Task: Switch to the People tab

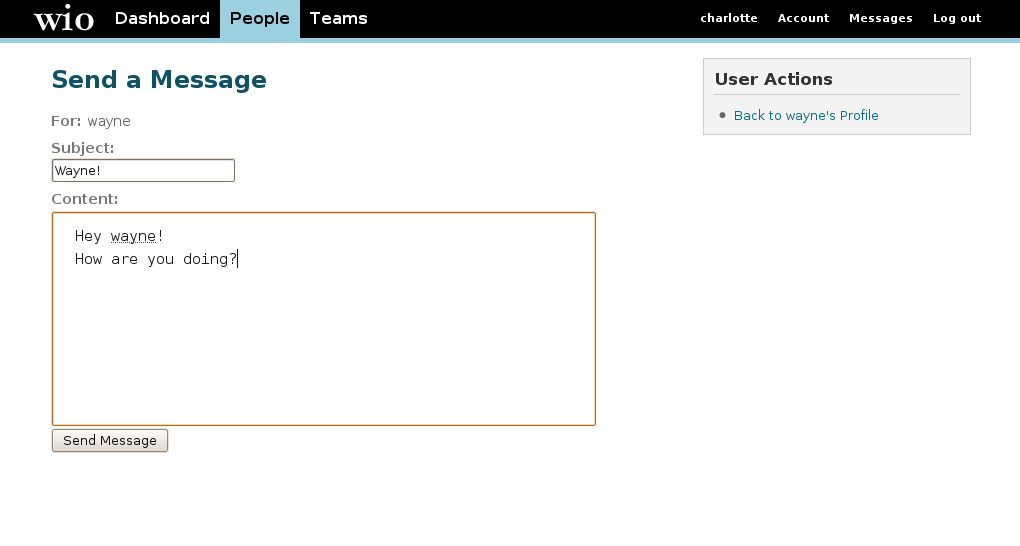Action: (x=260, y=19)
